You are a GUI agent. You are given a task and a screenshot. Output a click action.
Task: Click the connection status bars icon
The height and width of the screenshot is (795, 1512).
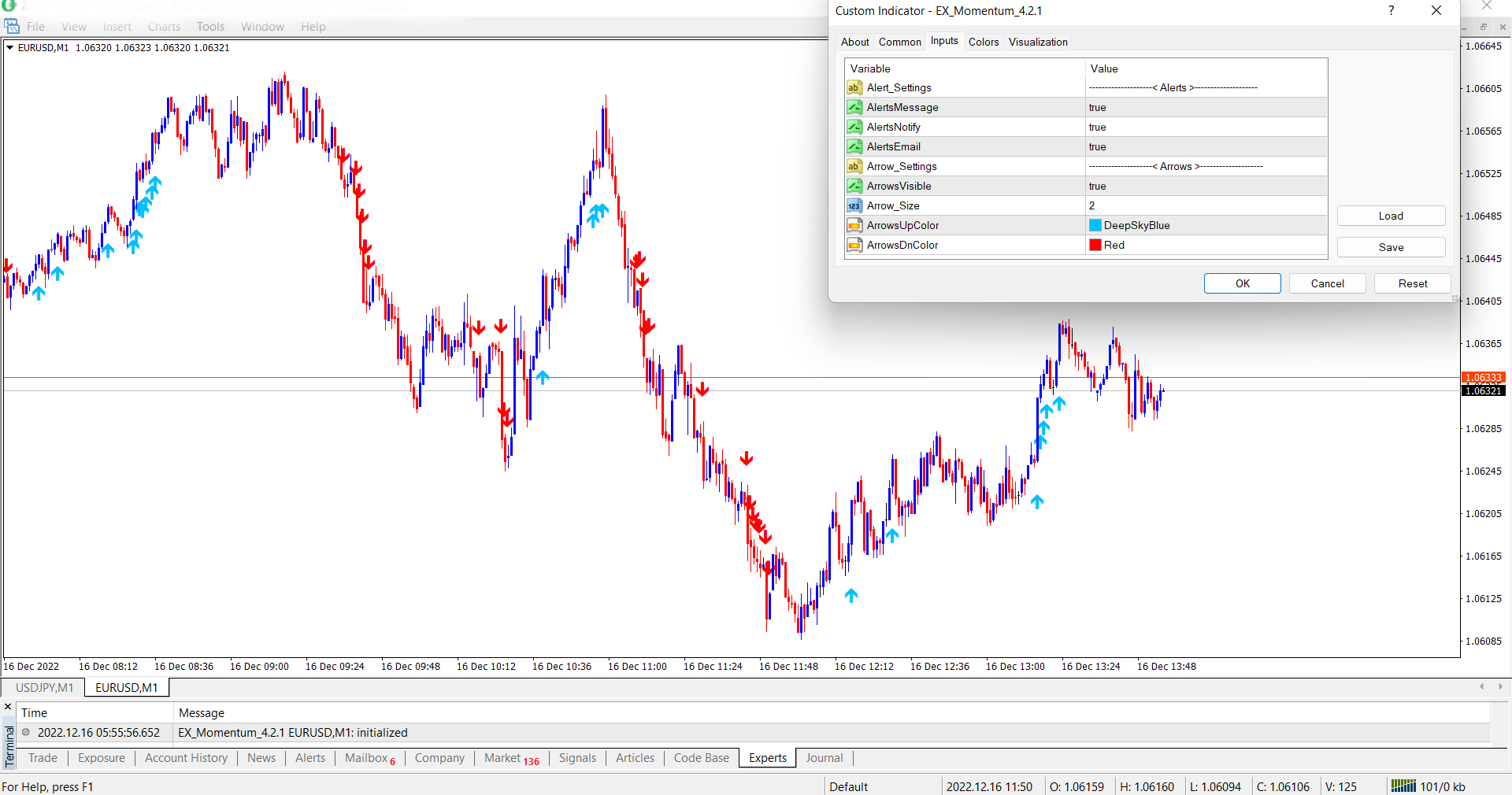click(1403, 786)
